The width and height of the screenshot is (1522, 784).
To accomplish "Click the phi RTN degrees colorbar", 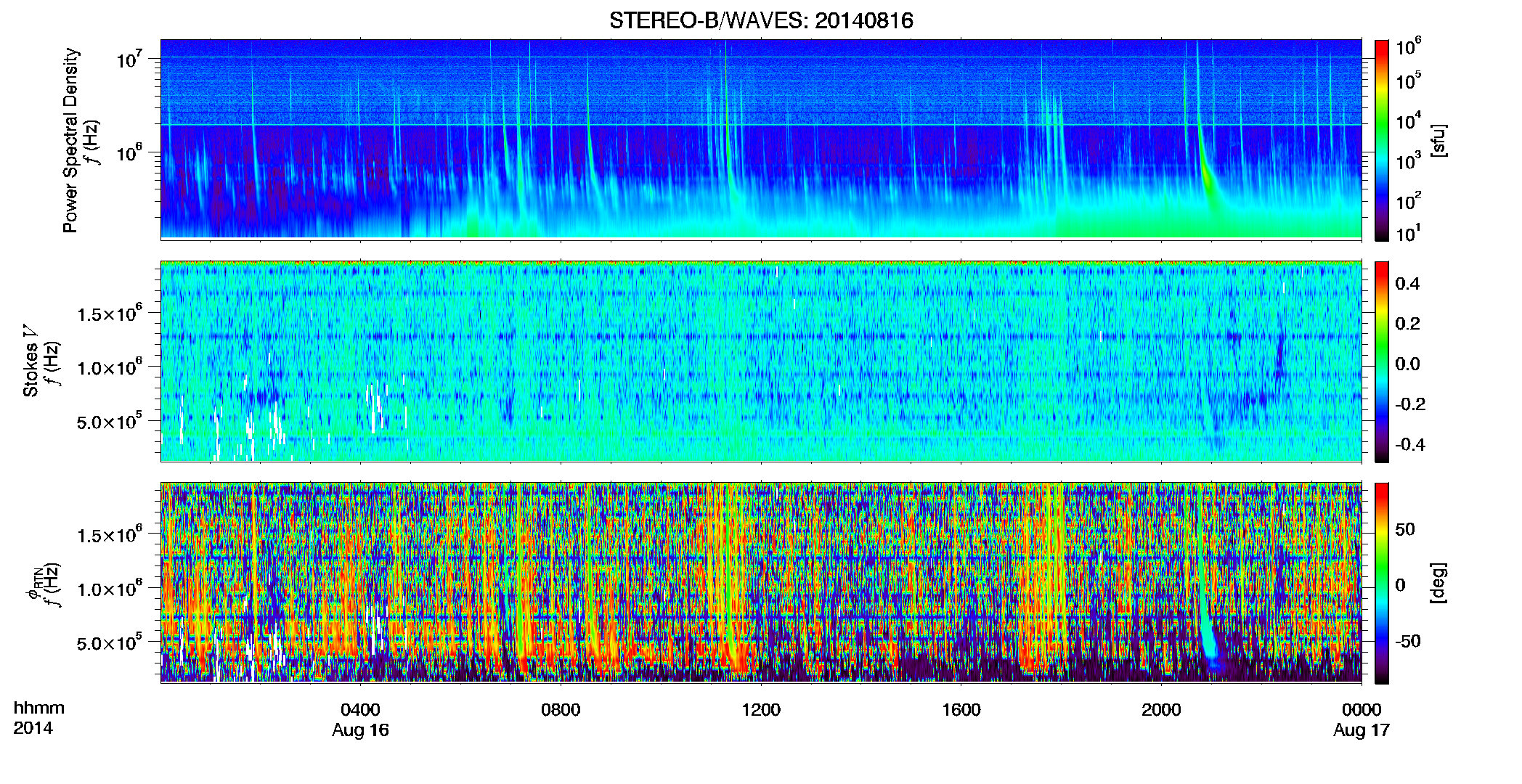I will pos(1381,583).
